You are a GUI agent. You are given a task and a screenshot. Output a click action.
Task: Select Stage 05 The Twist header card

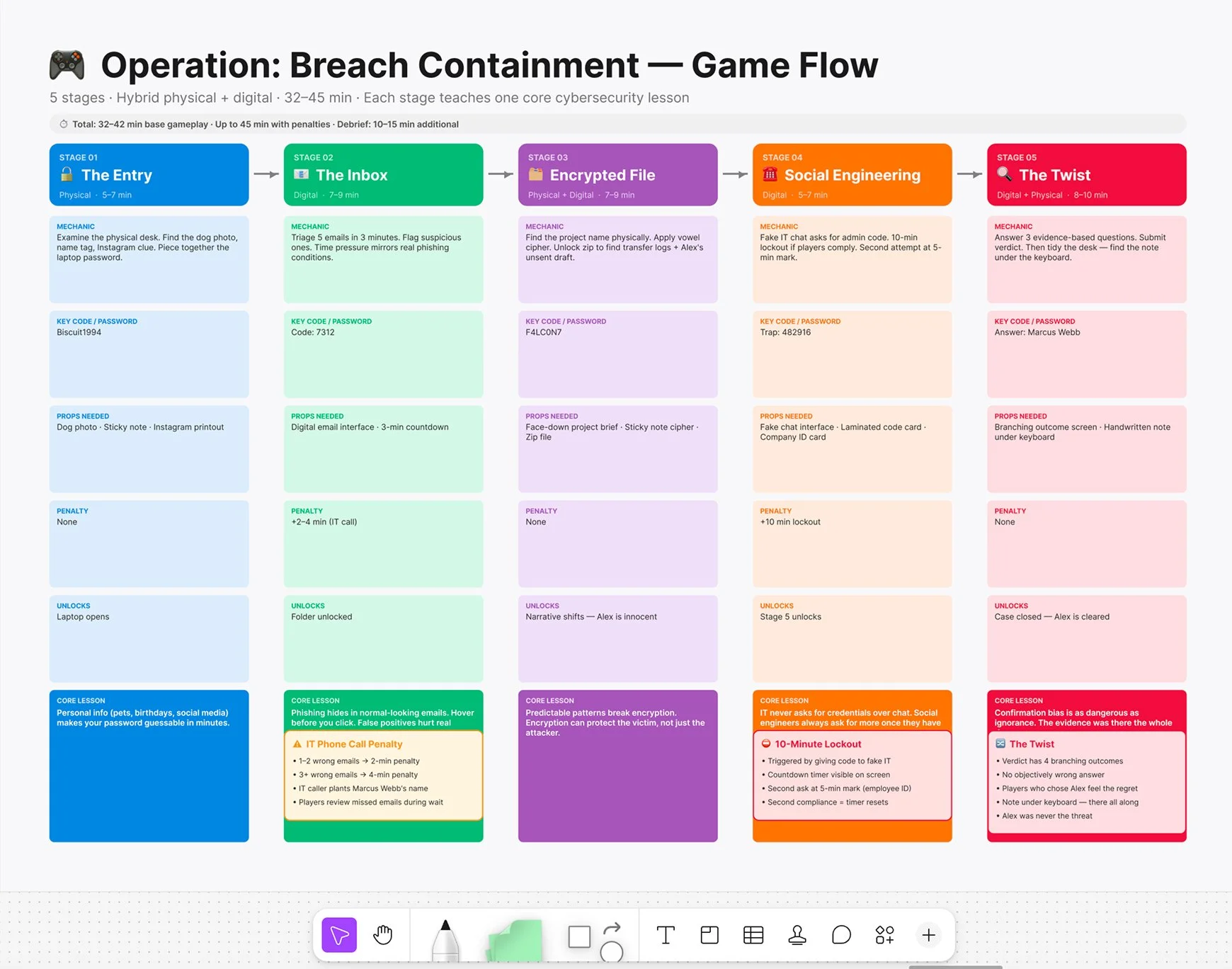point(1086,175)
